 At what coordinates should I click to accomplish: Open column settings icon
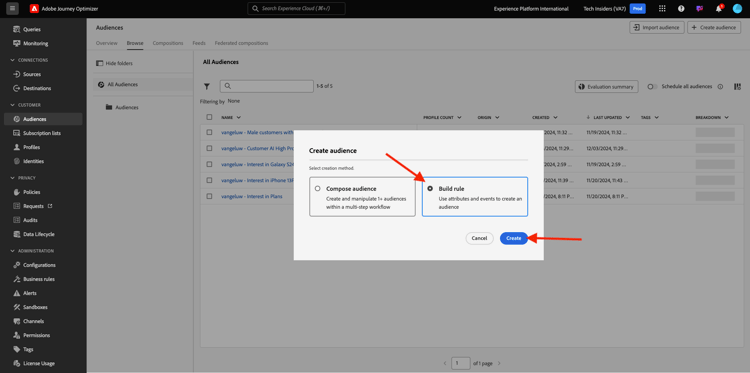(x=737, y=87)
